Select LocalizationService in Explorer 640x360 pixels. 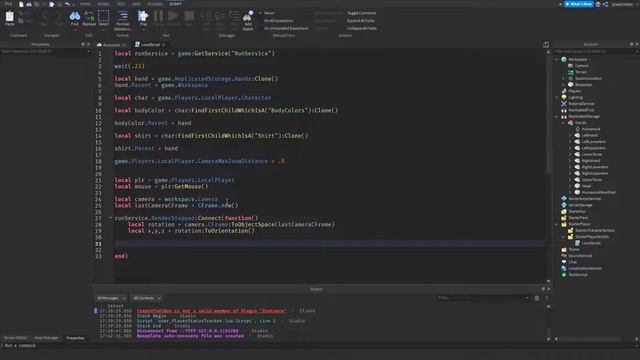pyautogui.click(x=581, y=268)
